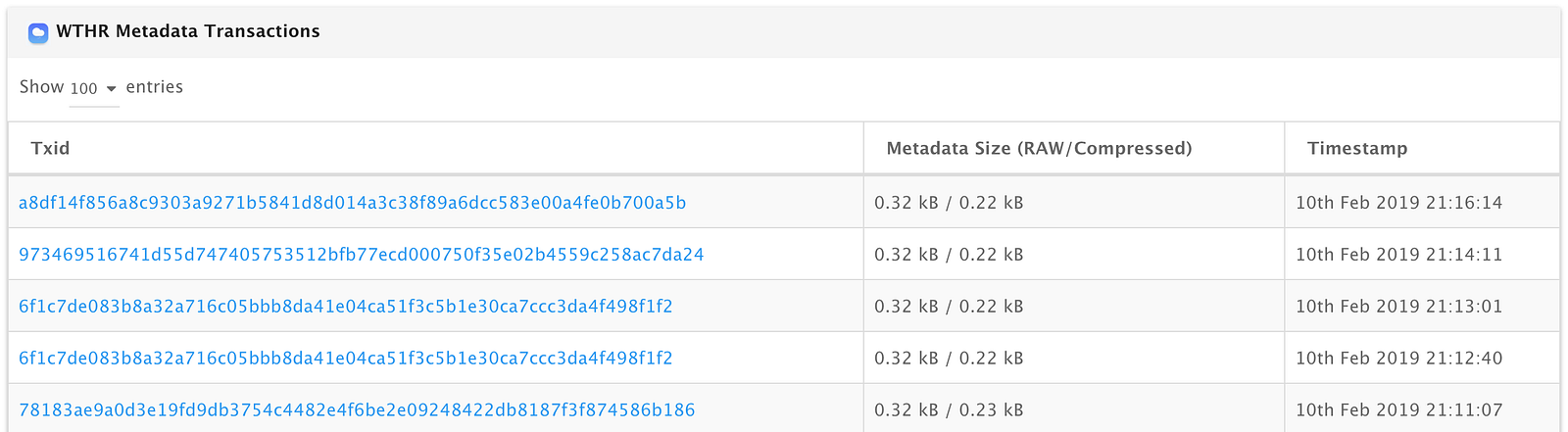Click metadata size cell in the 21:14:11 row

click(949, 255)
